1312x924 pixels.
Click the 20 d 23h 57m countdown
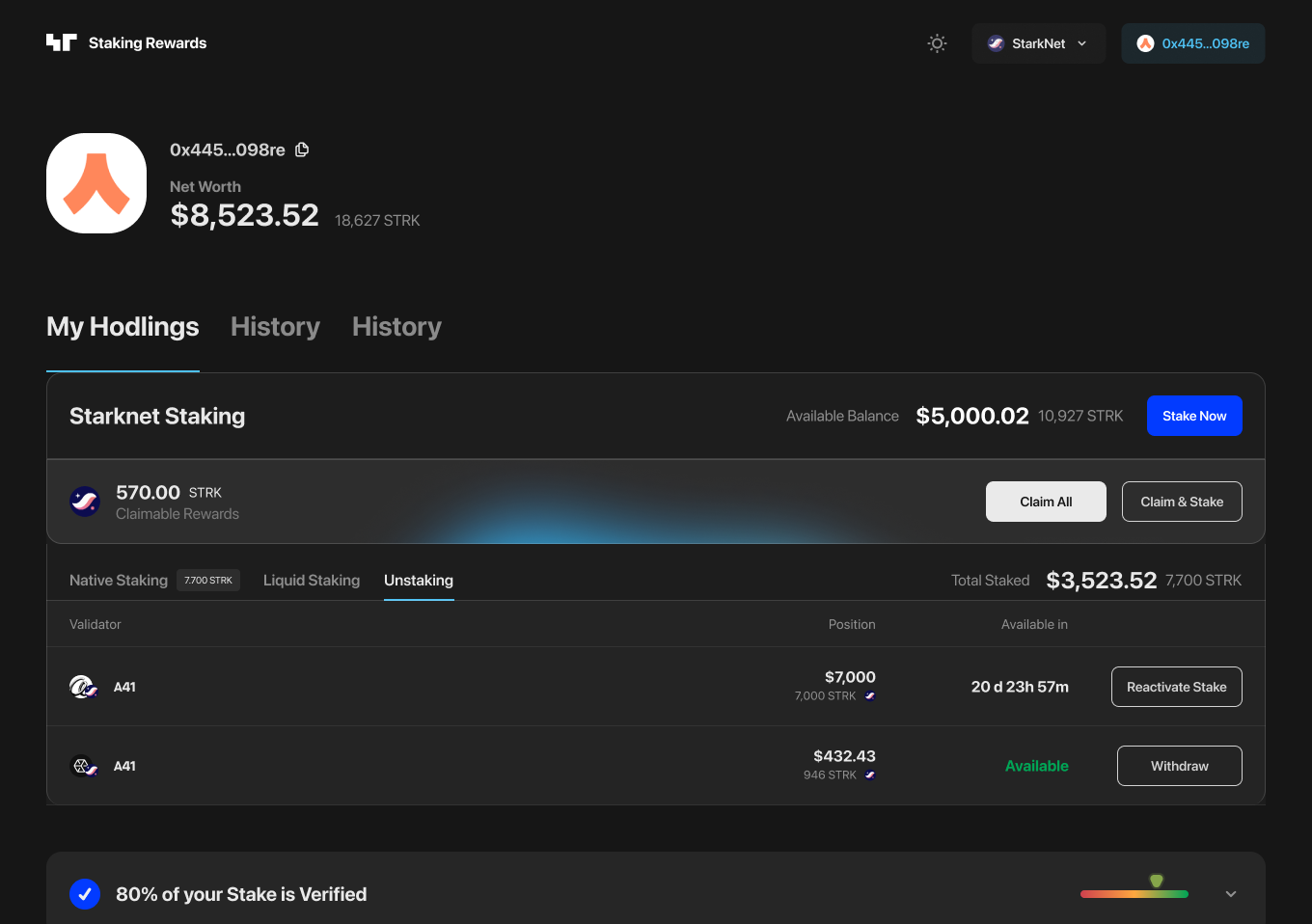pyautogui.click(x=1020, y=687)
